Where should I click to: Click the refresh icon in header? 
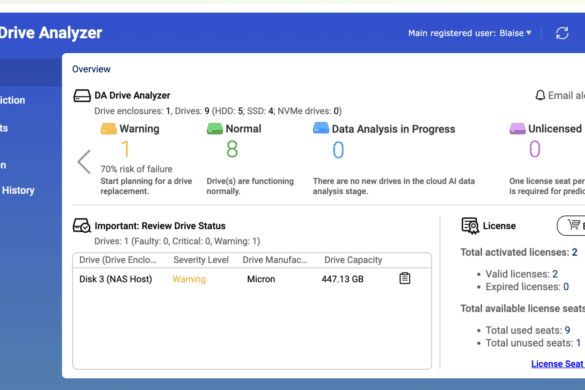point(562,33)
